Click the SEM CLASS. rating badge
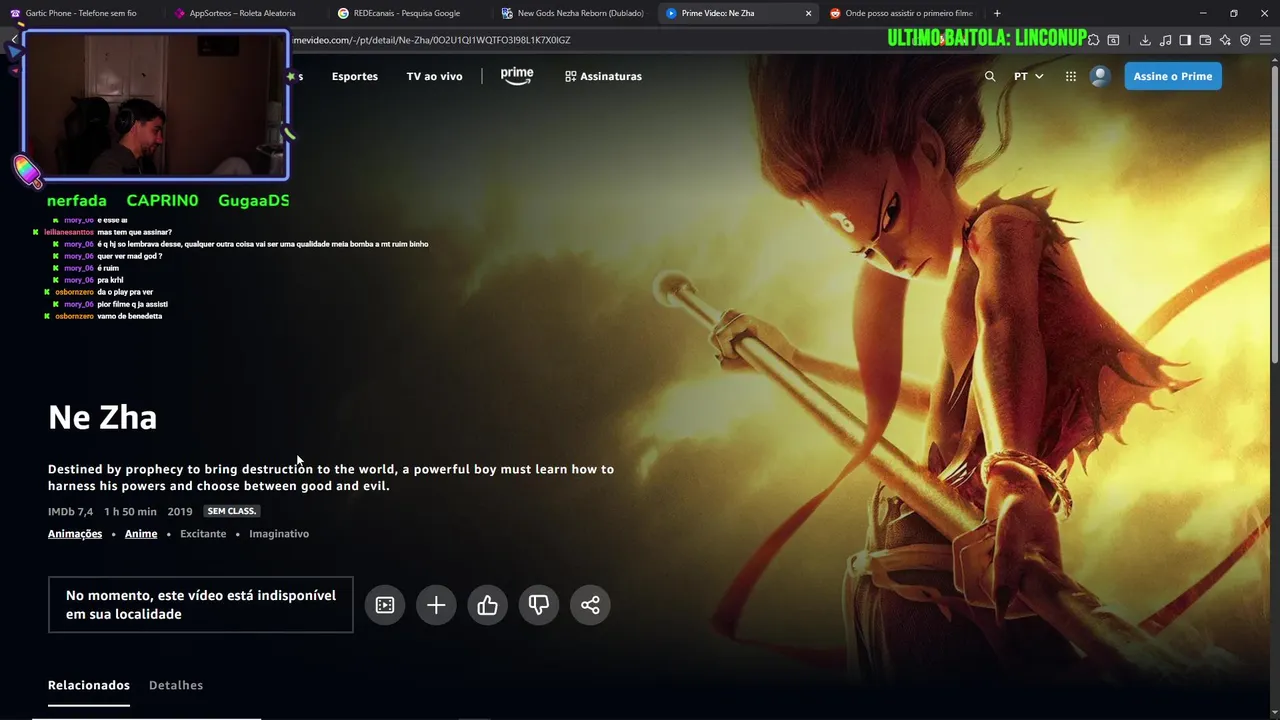1280x720 pixels. point(232,511)
